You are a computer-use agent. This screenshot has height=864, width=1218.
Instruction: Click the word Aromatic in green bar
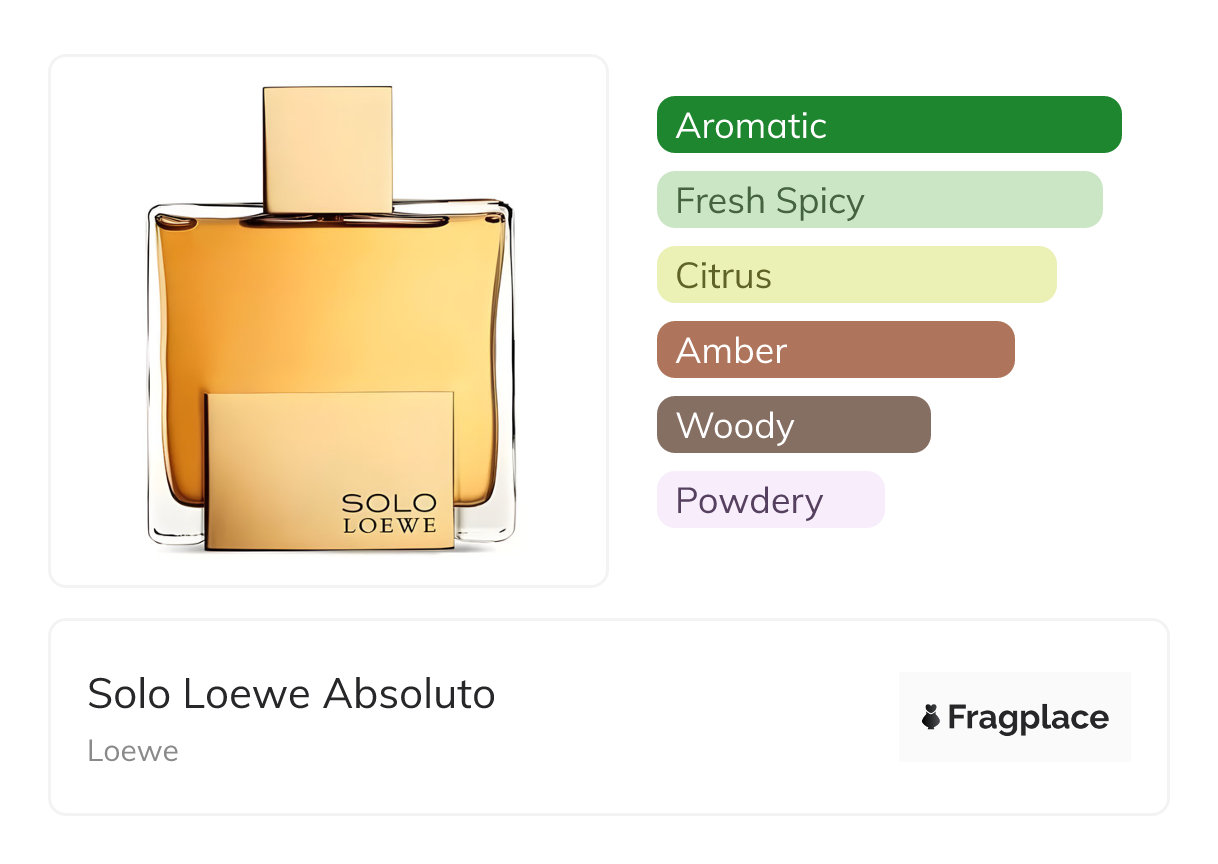[x=751, y=126]
